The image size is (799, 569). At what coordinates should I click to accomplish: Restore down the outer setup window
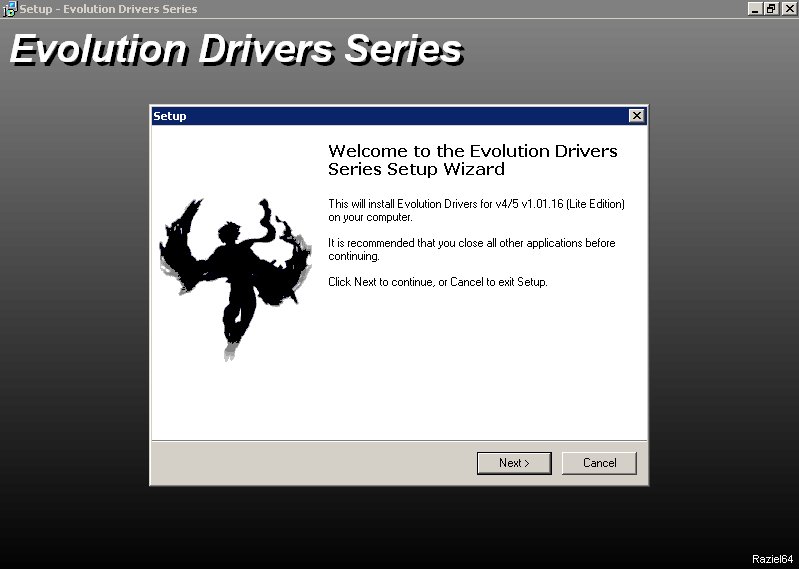click(771, 9)
